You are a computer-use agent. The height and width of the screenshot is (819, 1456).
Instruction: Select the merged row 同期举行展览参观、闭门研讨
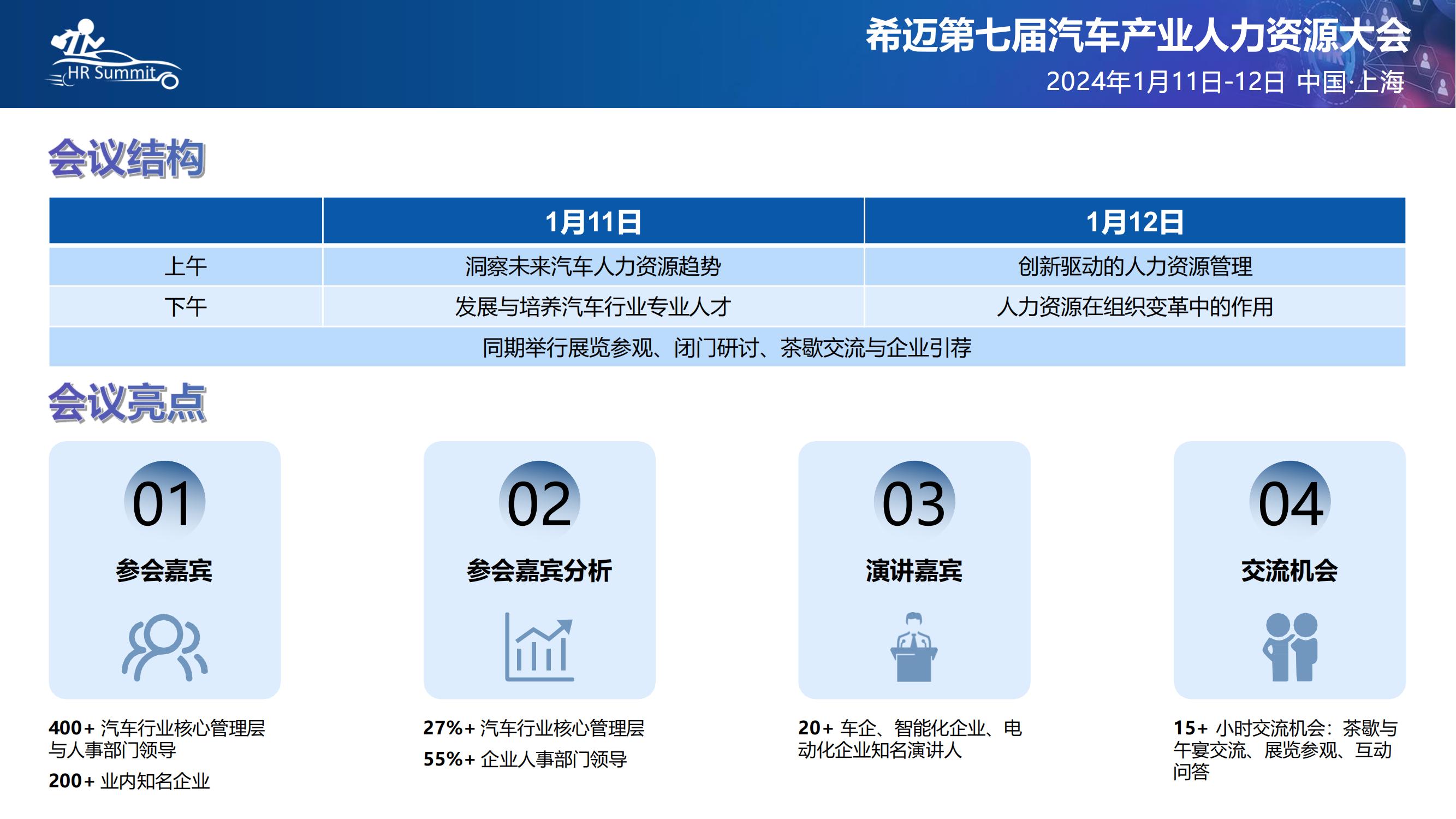727,348
